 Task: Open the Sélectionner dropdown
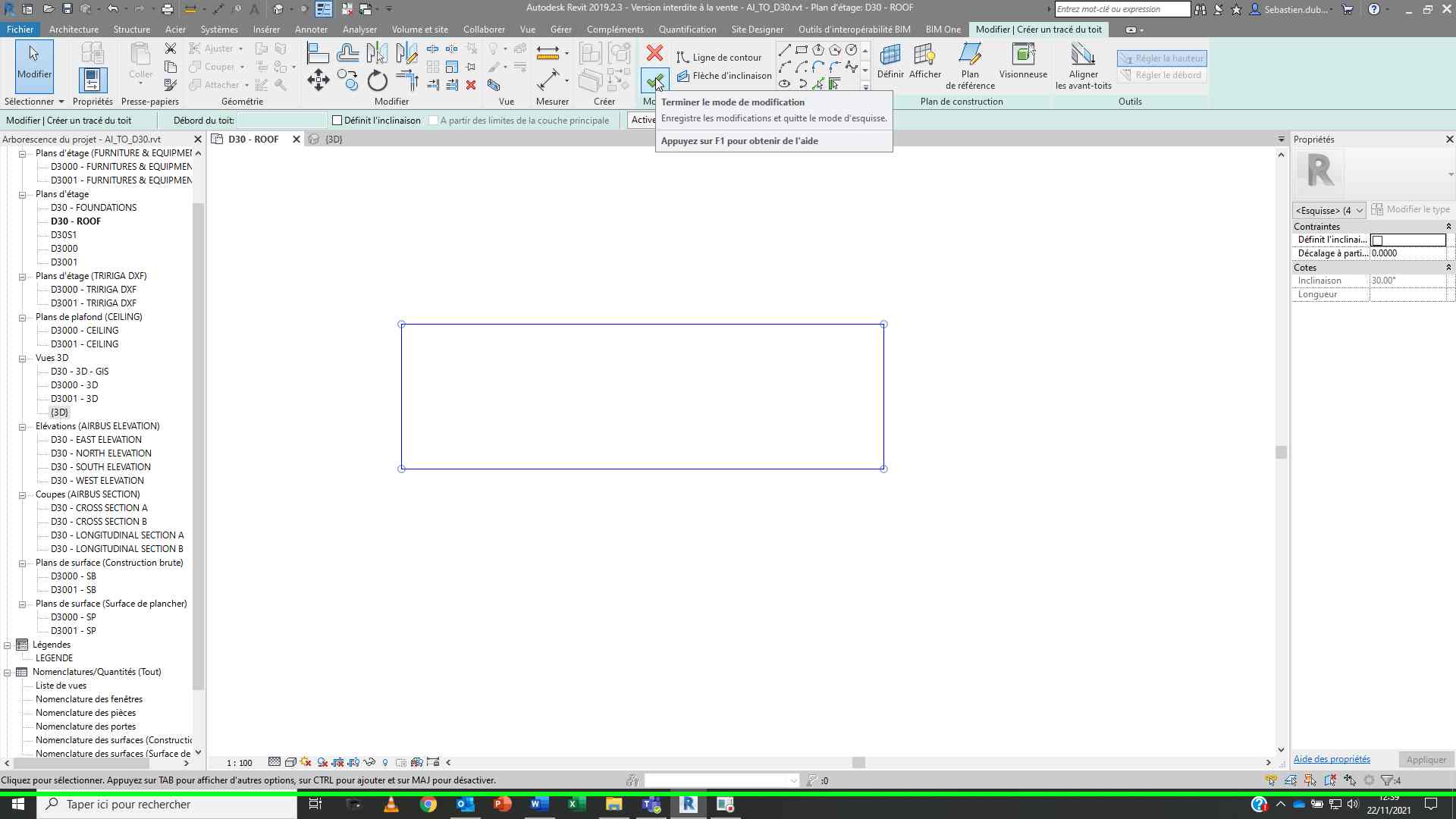34,101
